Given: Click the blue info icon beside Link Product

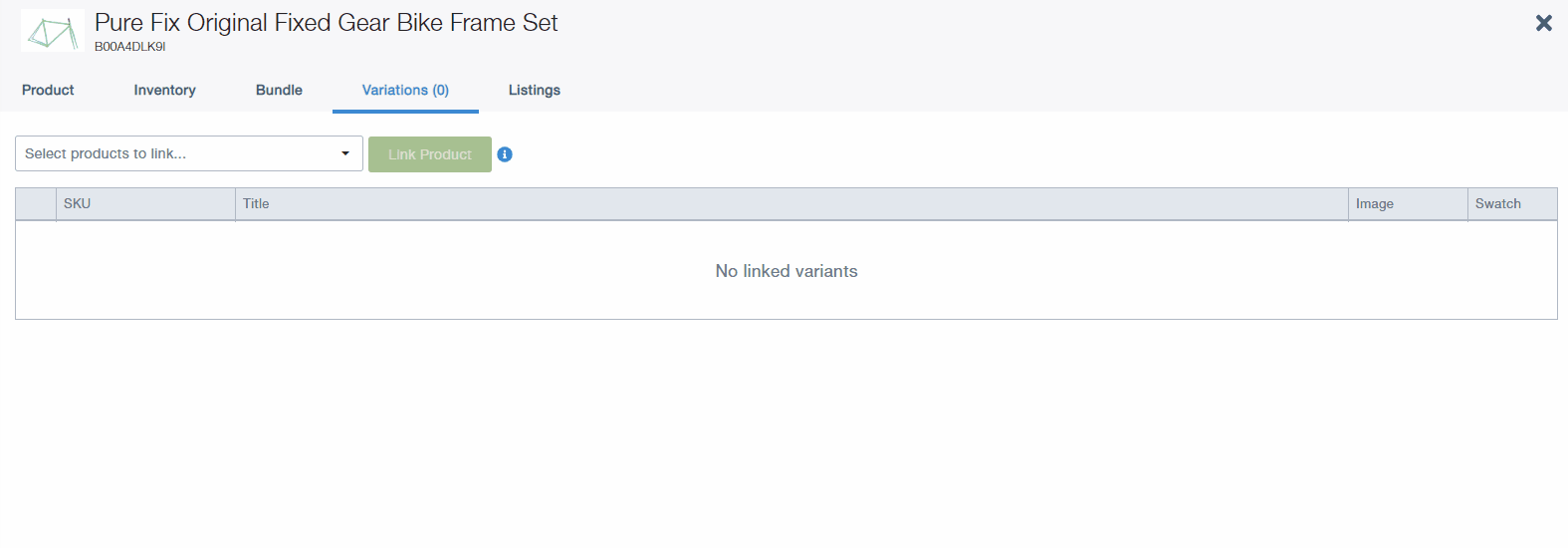Looking at the screenshot, I should [505, 154].
